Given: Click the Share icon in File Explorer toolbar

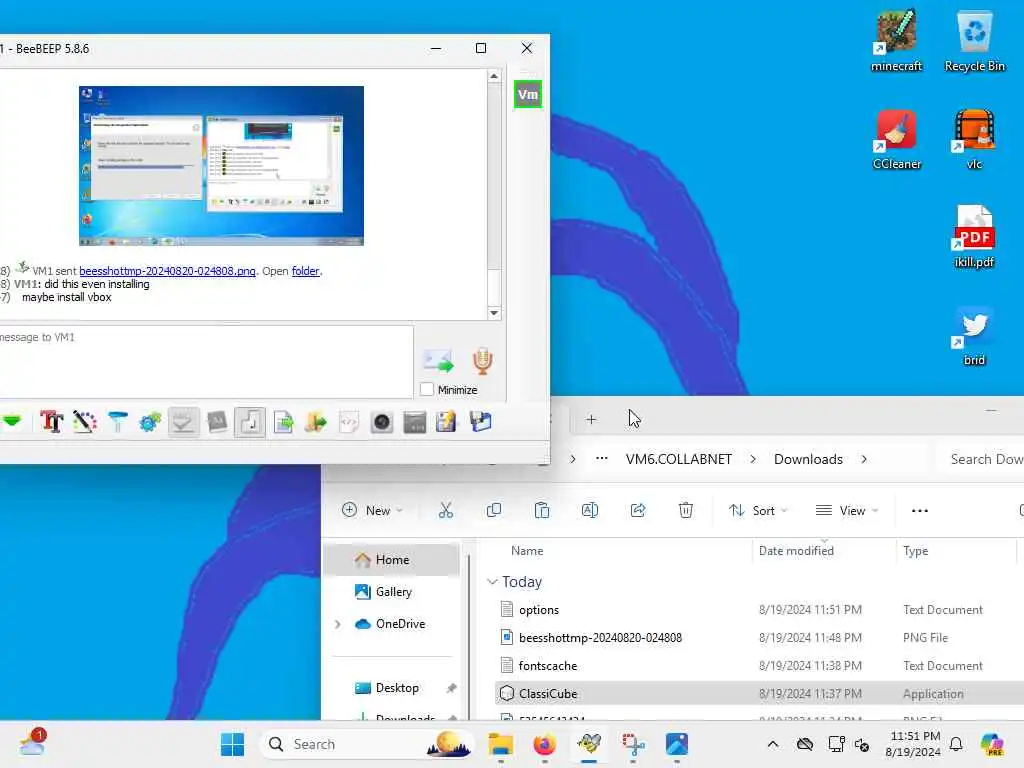Looking at the screenshot, I should tap(637, 510).
